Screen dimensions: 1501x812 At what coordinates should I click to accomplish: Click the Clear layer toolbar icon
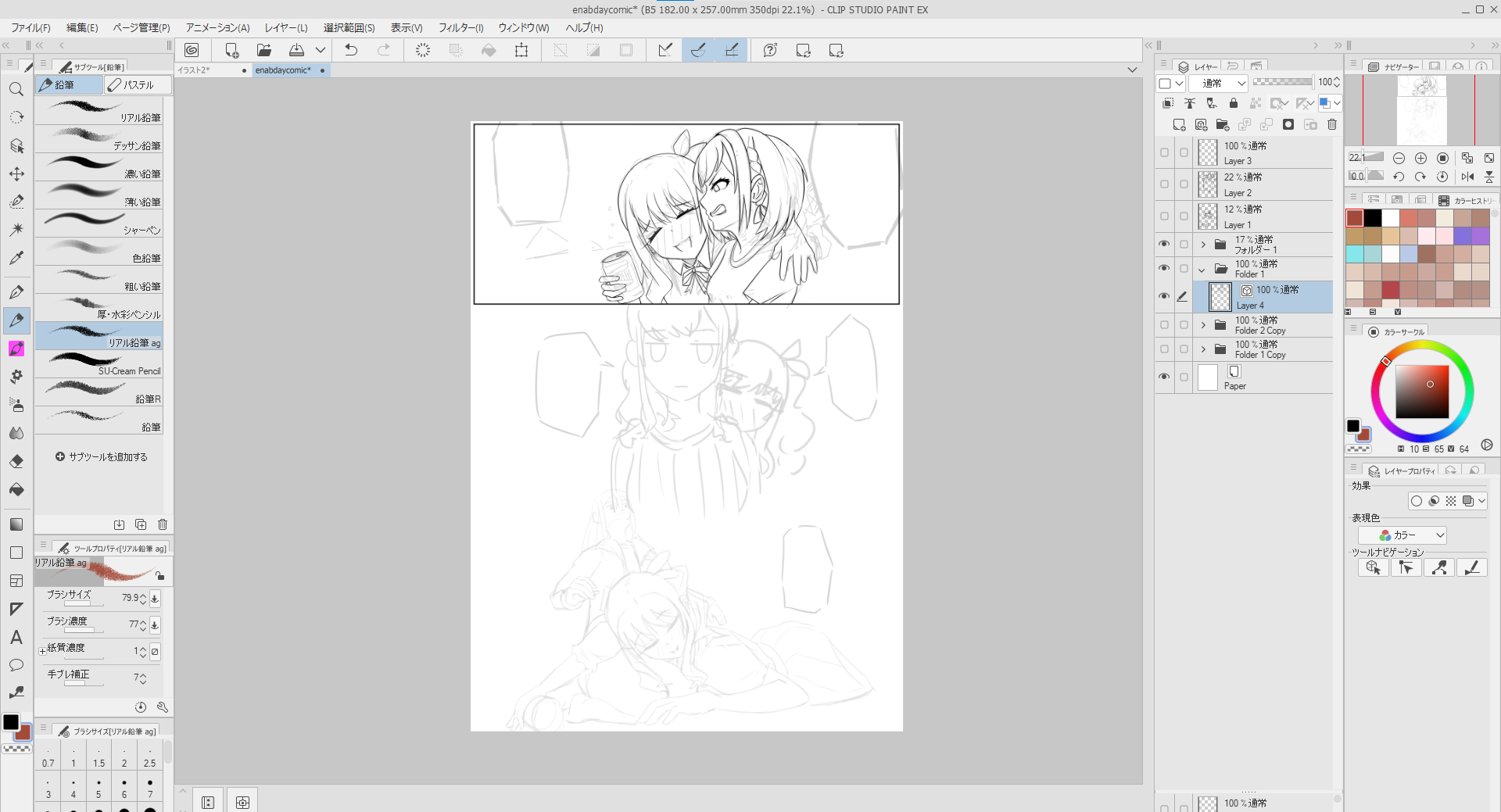pyautogui.click(x=422, y=50)
